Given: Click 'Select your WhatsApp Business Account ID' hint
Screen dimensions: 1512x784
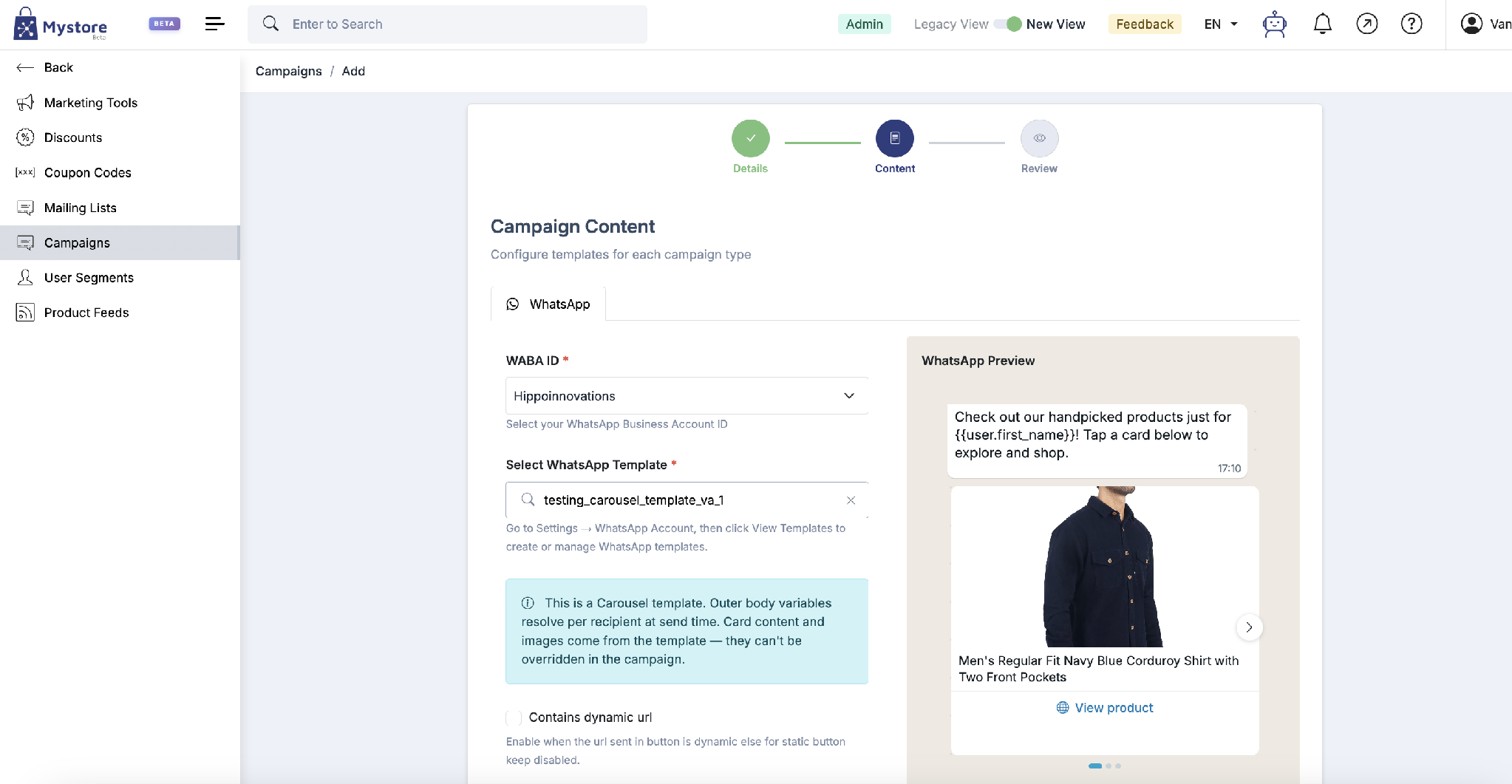Looking at the screenshot, I should click(x=616, y=424).
